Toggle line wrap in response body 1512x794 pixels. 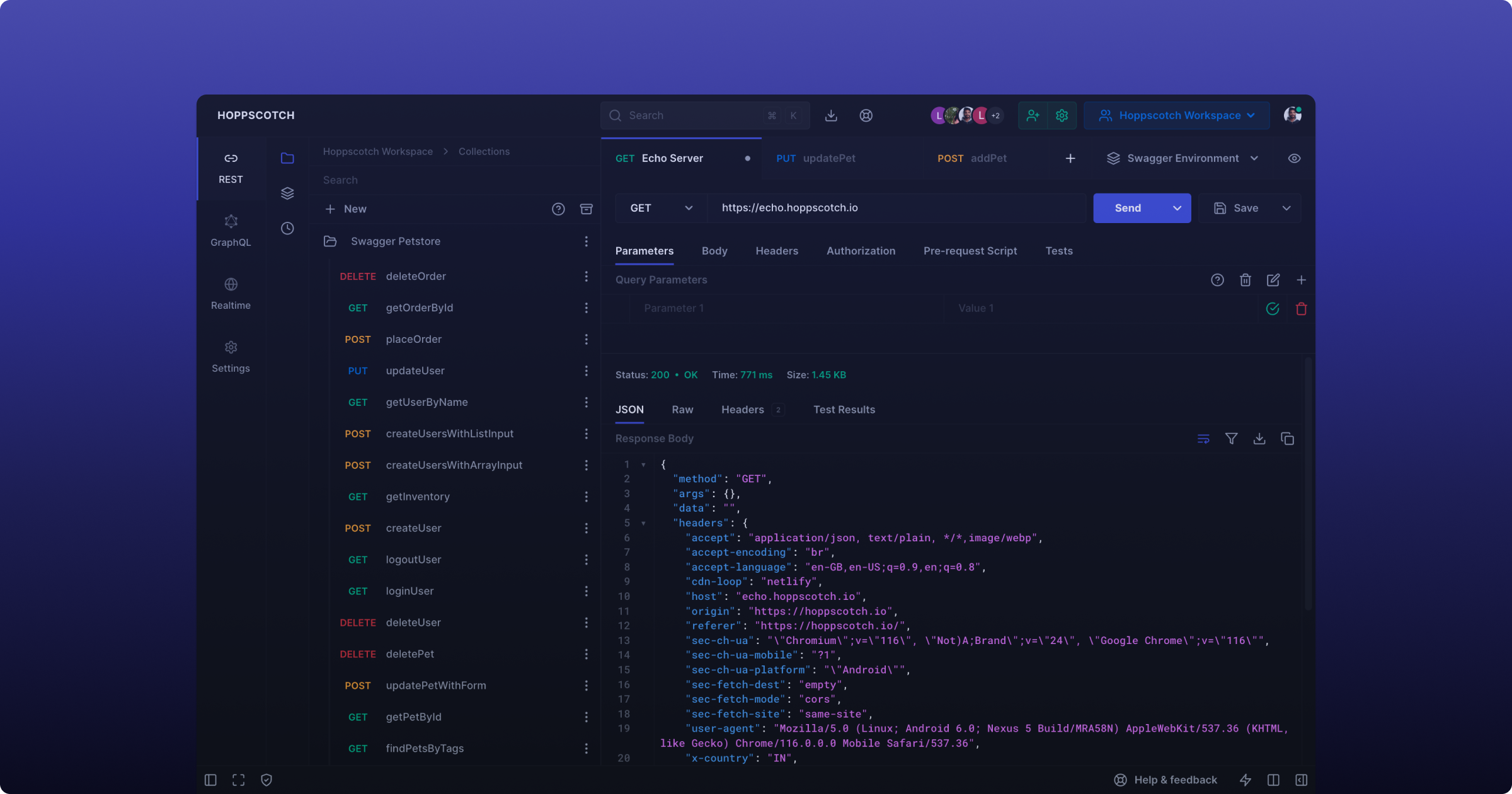point(1203,439)
